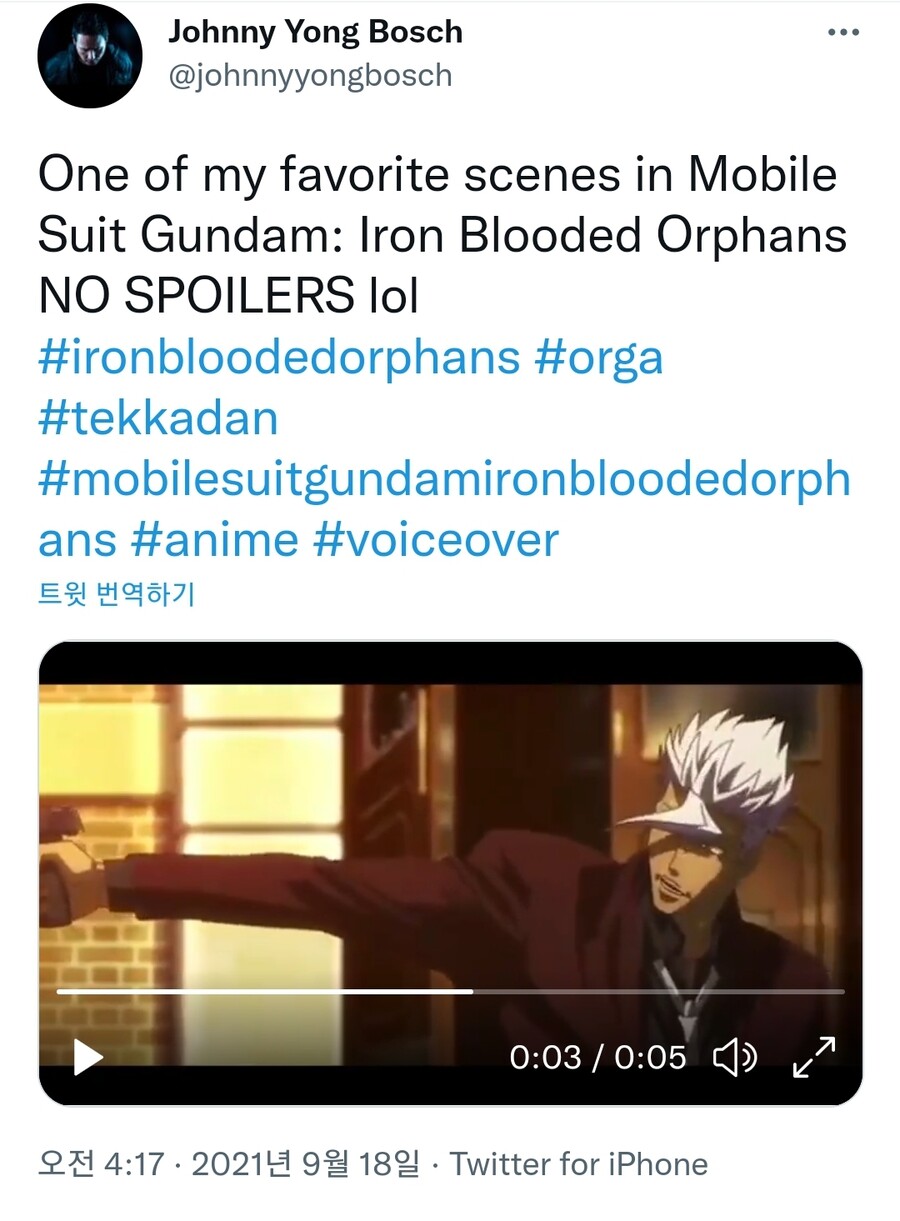Open the three-dot more options menu
Screen dimensions: 900x1221
(x=843, y=33)
